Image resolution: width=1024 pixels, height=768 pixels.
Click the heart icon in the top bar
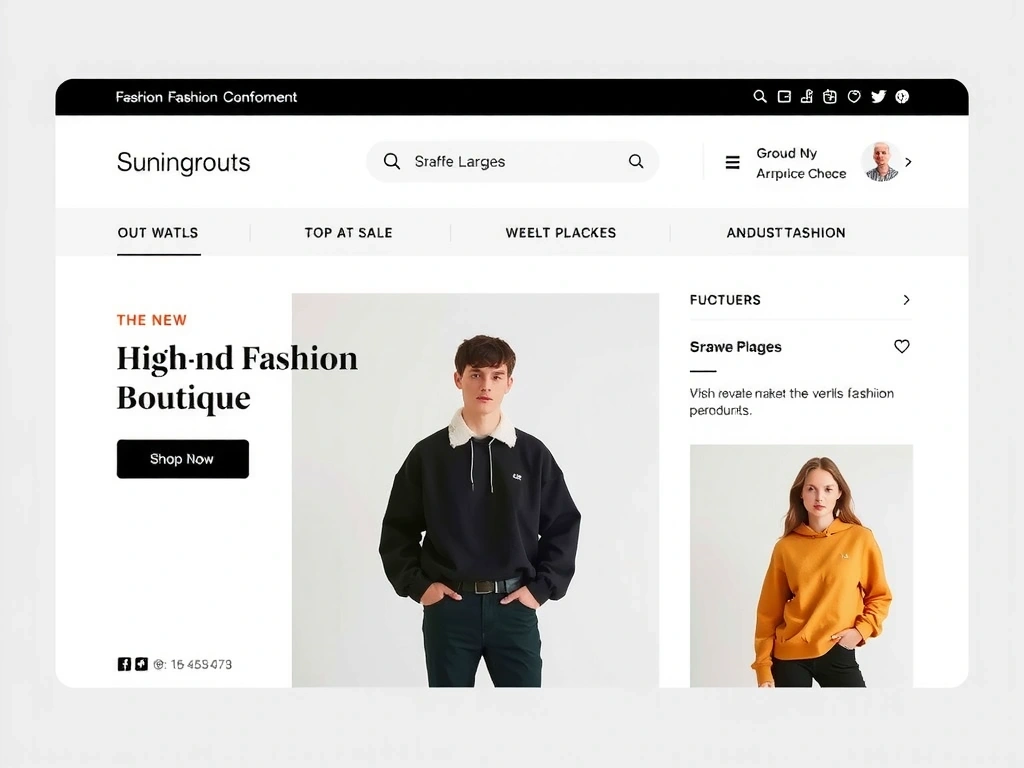(854, 96)
